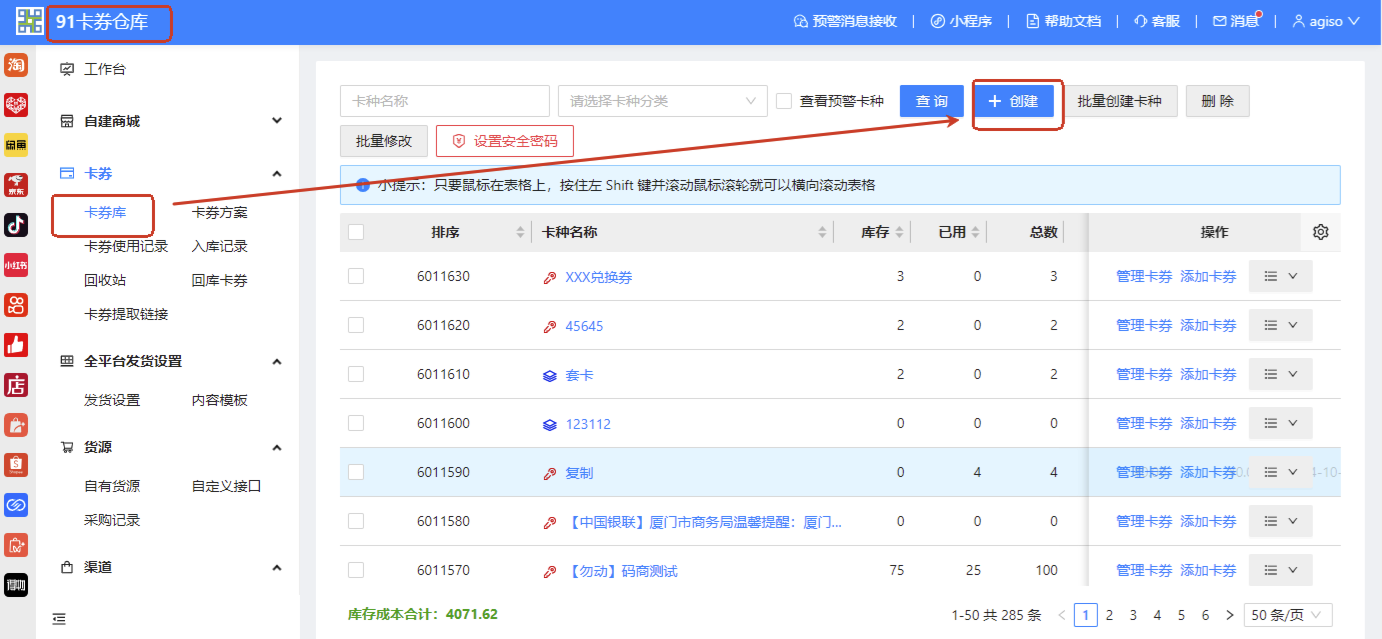
Task: Open 卡券方案 in the sidebar menu
Action: point(220,212)
